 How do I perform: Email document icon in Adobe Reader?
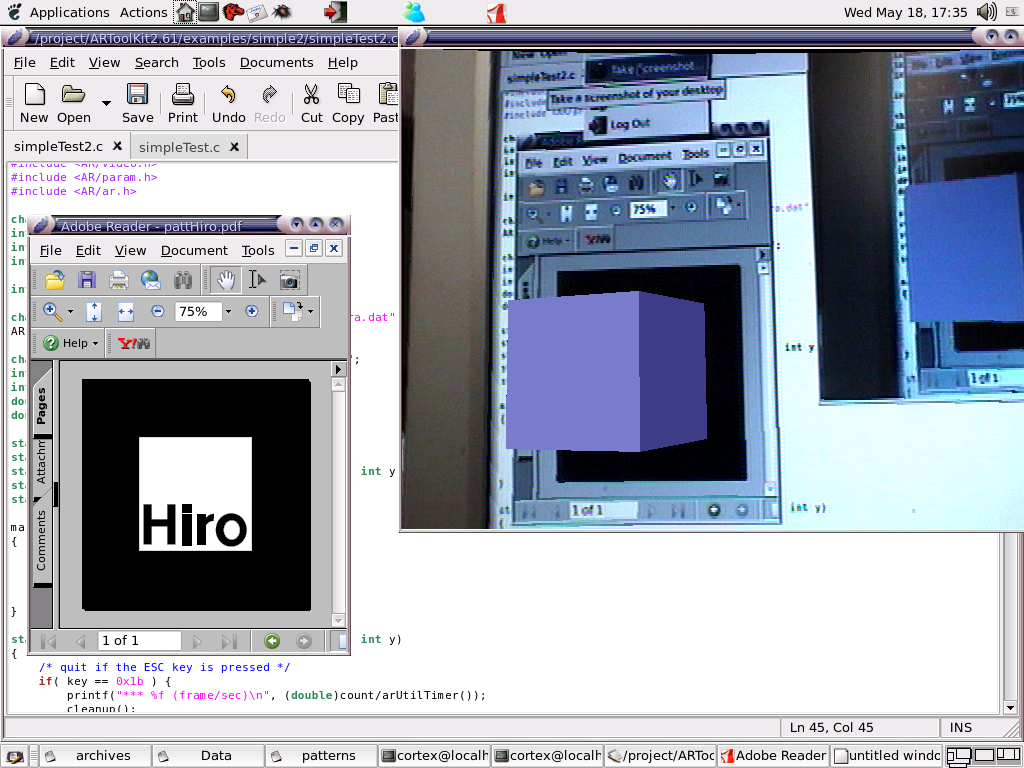[151, 280]
